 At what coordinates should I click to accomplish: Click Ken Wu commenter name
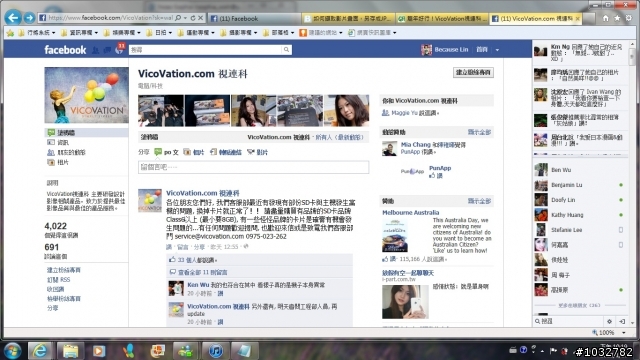[x=198, y=285]
